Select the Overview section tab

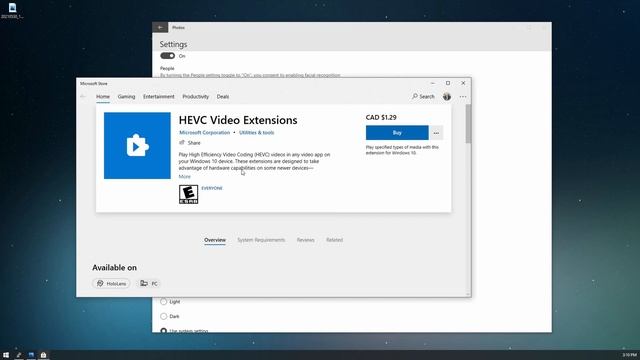point(215,240)
